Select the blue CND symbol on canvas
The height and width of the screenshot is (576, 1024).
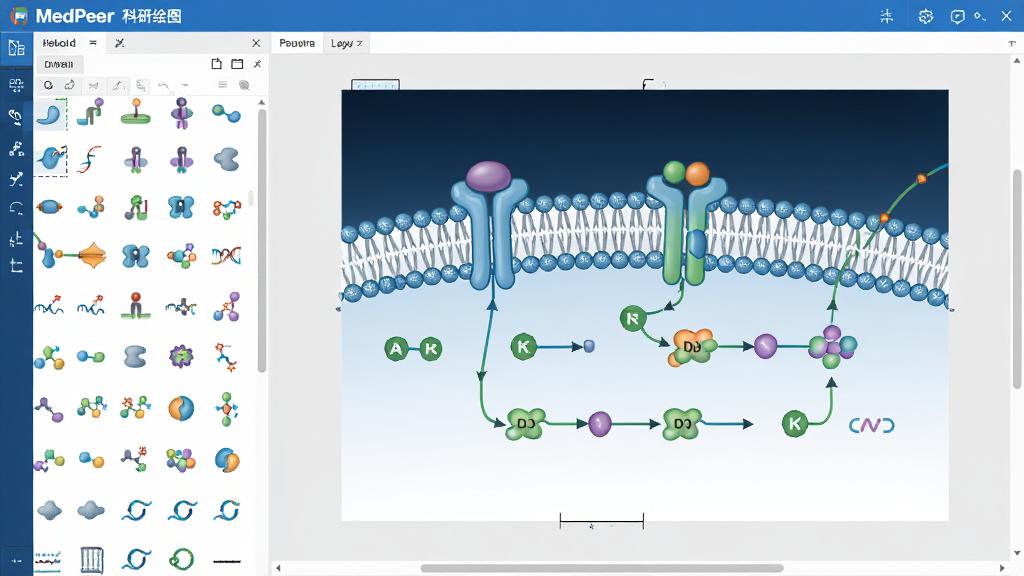tap(871, 426)
